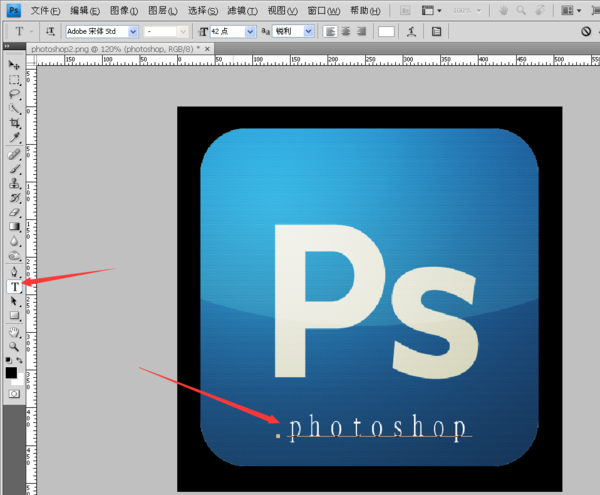
Task: Click the Photoshop Ps logo icon
Action: pos(13,10)
